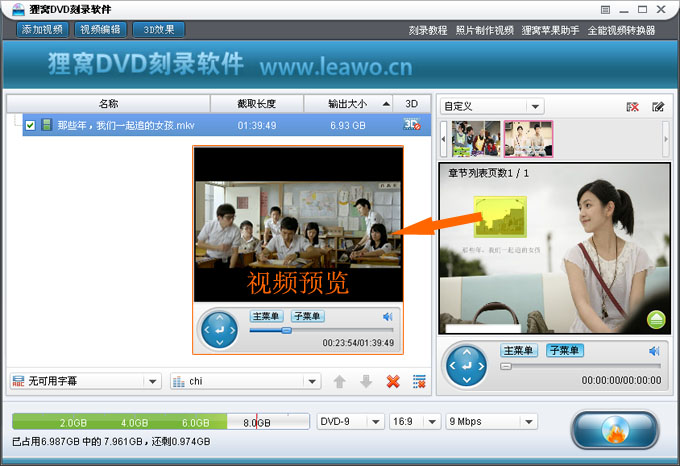
Task: Mute the right preview panel speaker
Action: [x=654, y=351]
